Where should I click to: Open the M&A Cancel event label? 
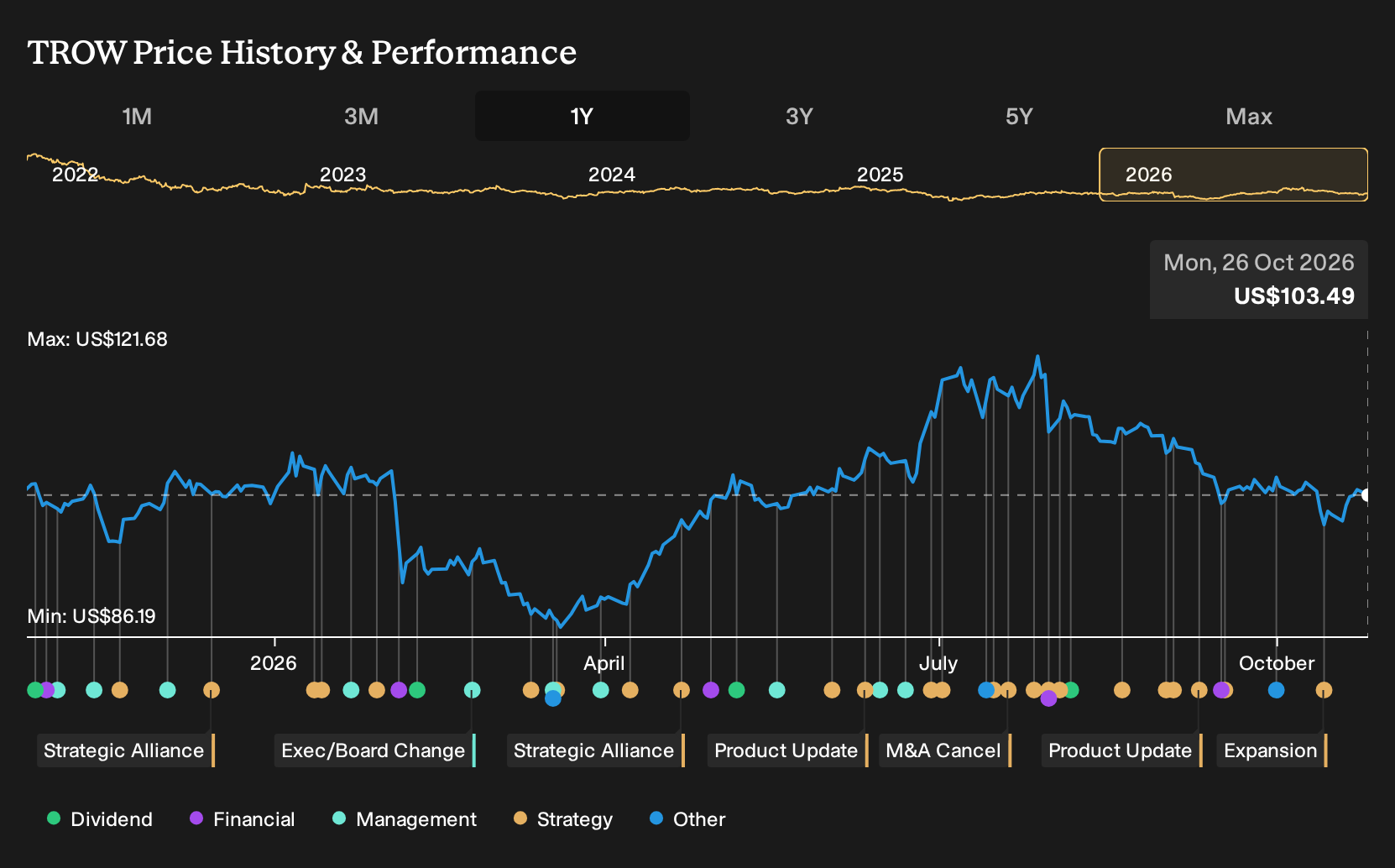coord(944,750)
